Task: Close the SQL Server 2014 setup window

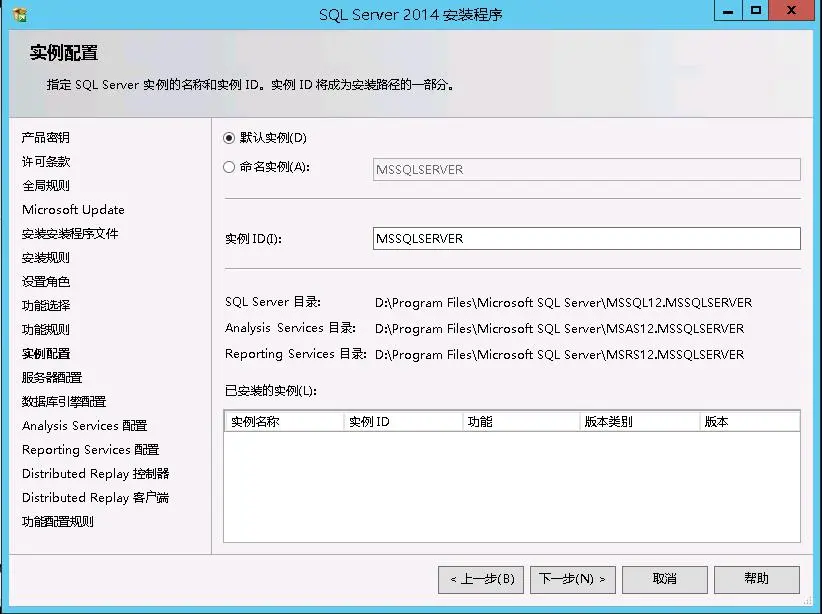Action: 792,10
